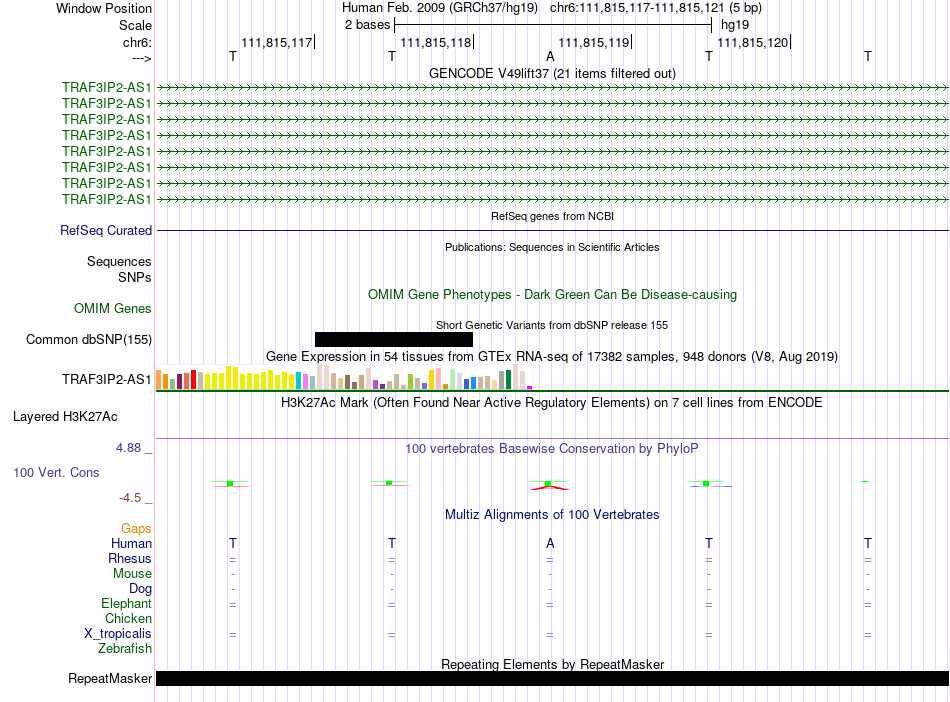Click the Gaps row label
The height and width of the screenshot is (702, 950).
tap(136, 528)
